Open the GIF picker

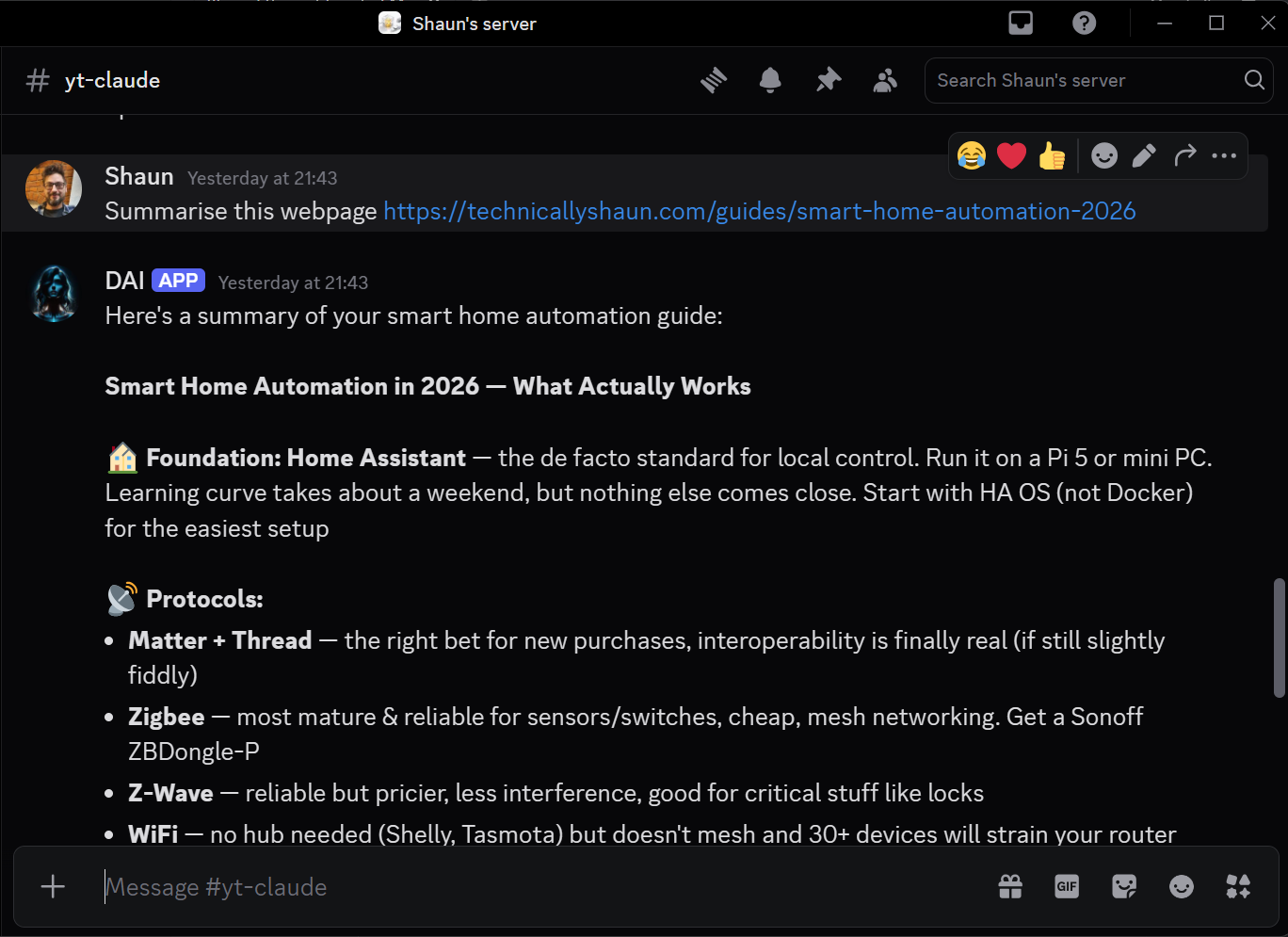pyautogui.click(x=1066, y=886)
